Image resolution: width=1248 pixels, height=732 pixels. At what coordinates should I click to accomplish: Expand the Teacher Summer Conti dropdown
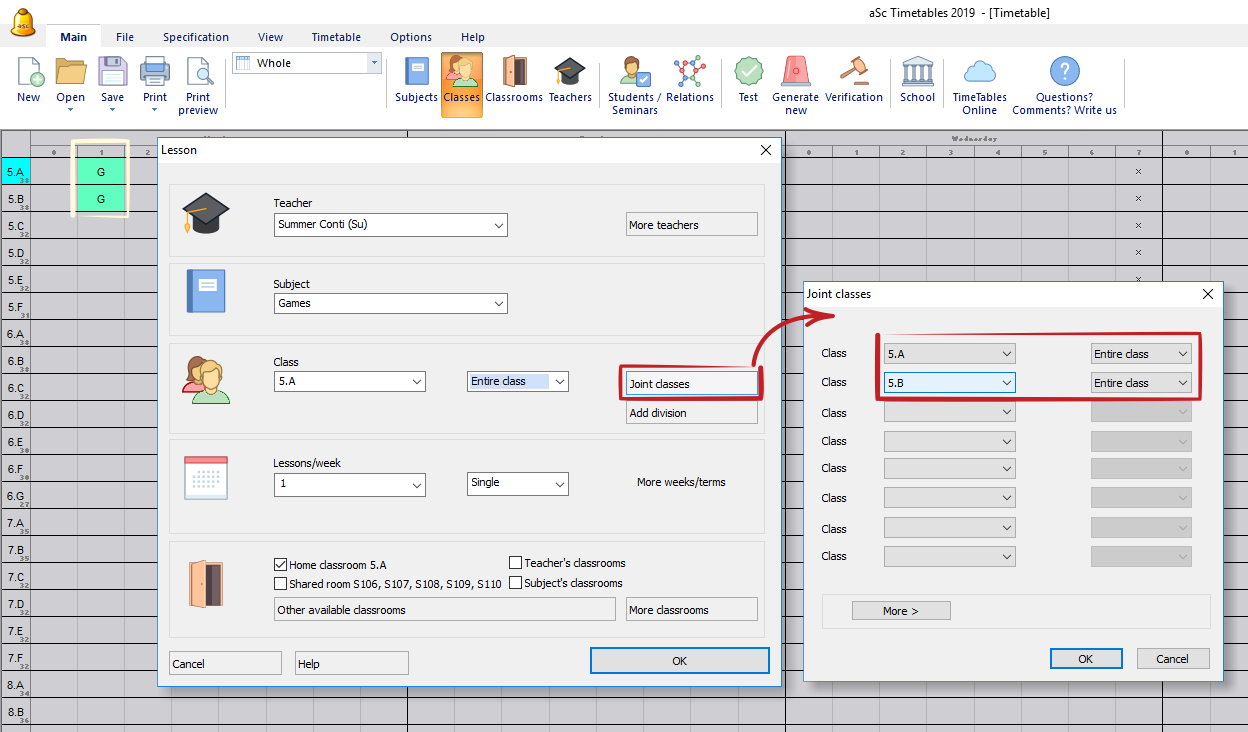[x=498, y=225]
